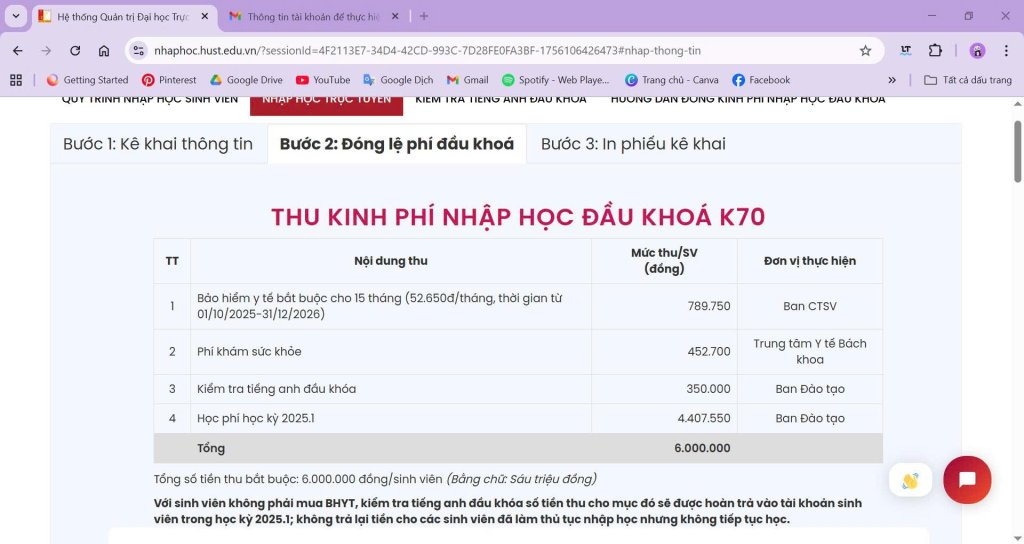Open the Getting Started bookmark
Screen dimensions: 1024x544
click(88, 80)
